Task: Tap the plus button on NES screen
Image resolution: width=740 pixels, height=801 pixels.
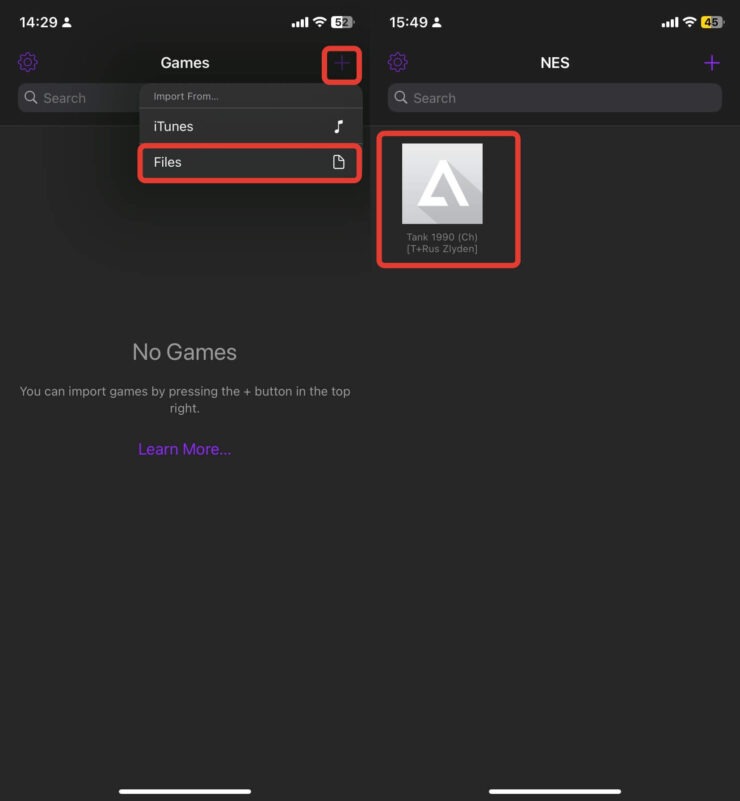Action: (x=712, y=63)
